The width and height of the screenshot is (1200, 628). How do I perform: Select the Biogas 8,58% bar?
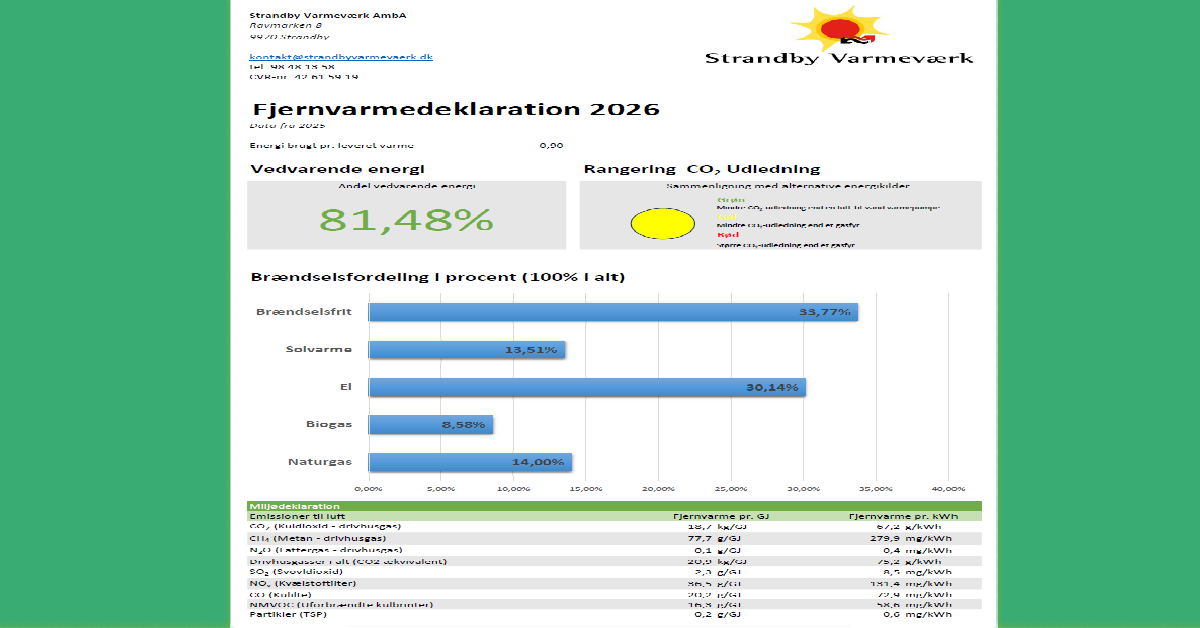point(430,425)
